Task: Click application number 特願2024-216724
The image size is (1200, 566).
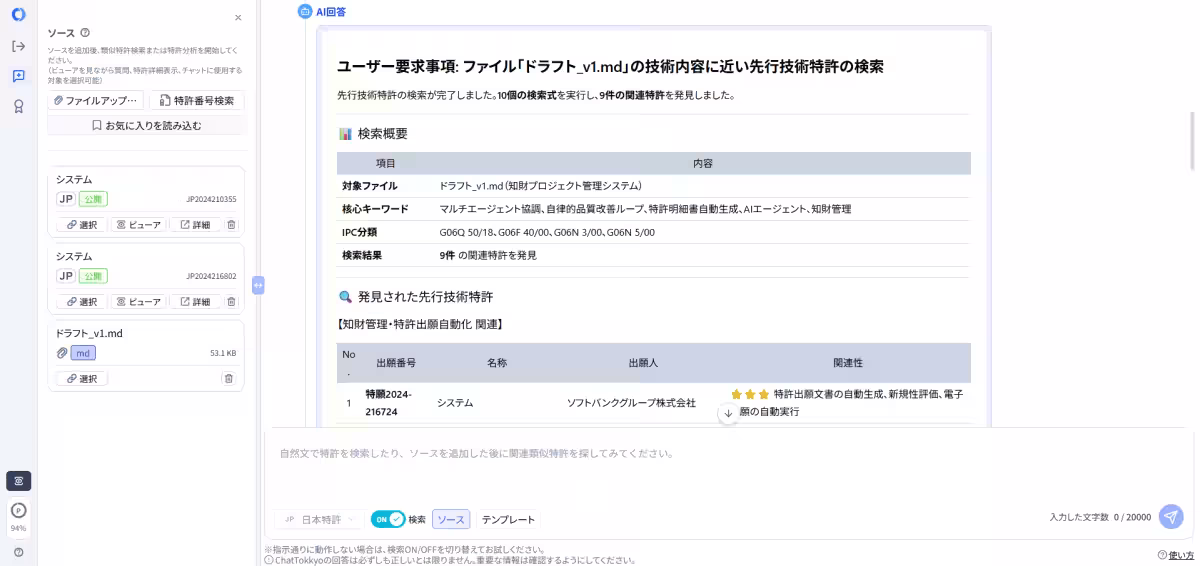Action: 388,402
